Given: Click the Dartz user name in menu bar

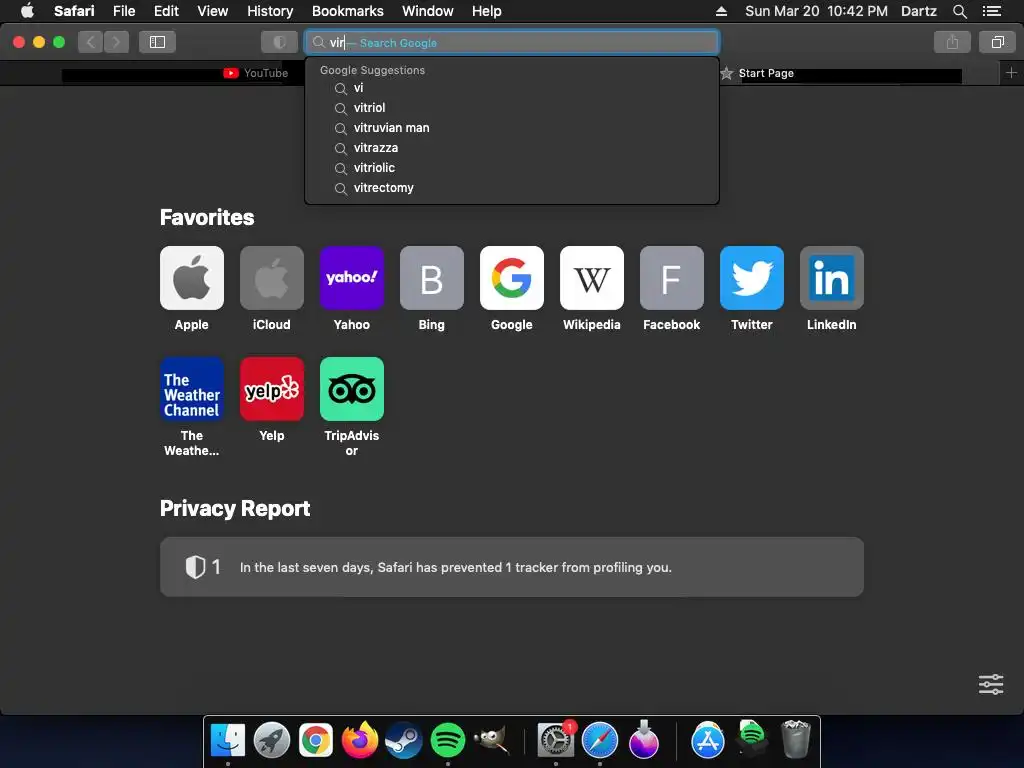Looking at the screenshot, I should pyautogui.click(x=918, y=11).
